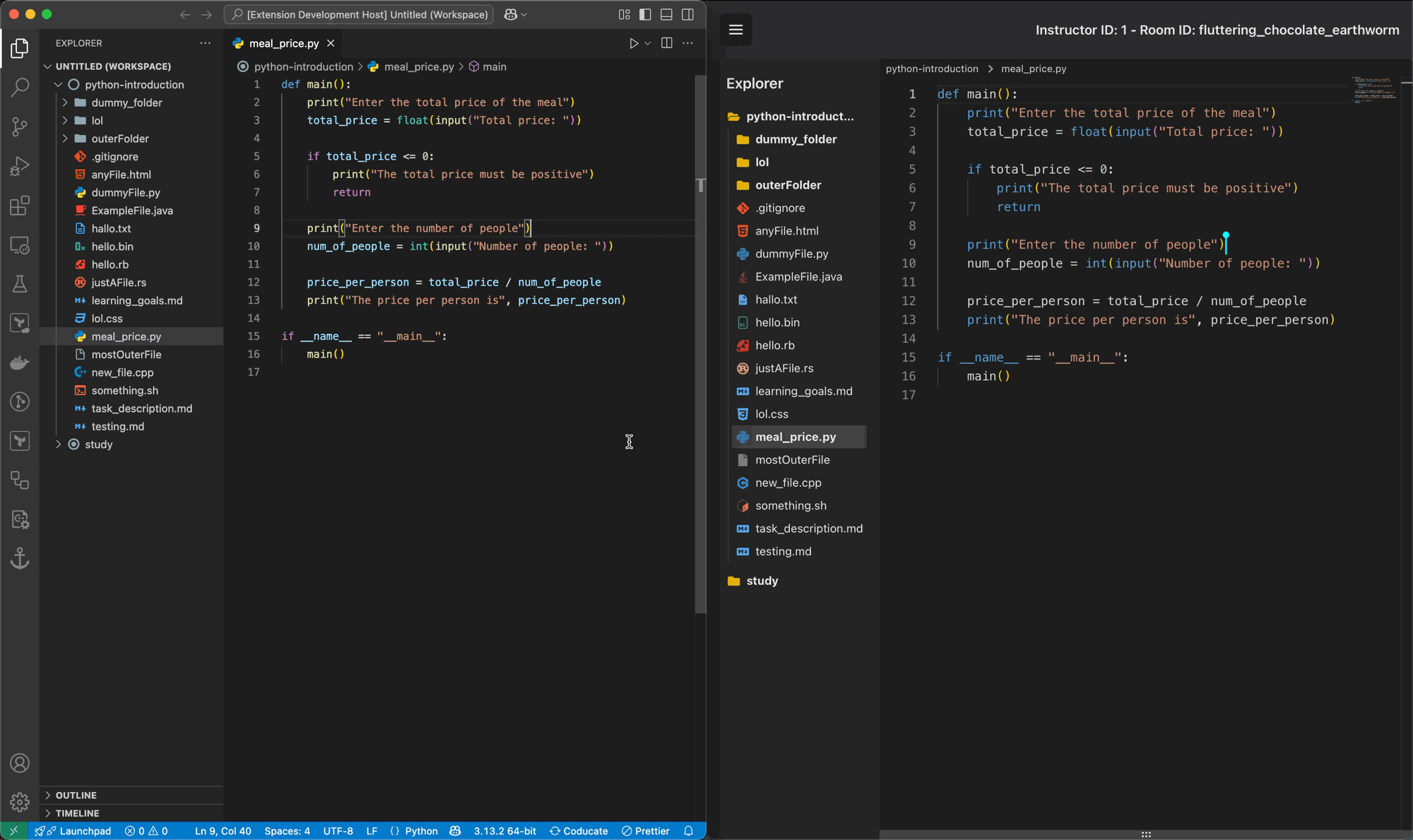Open dummyFile.py in the right Explorer panel
This screenshot has width=1413, height=840.
pos(791,254)
